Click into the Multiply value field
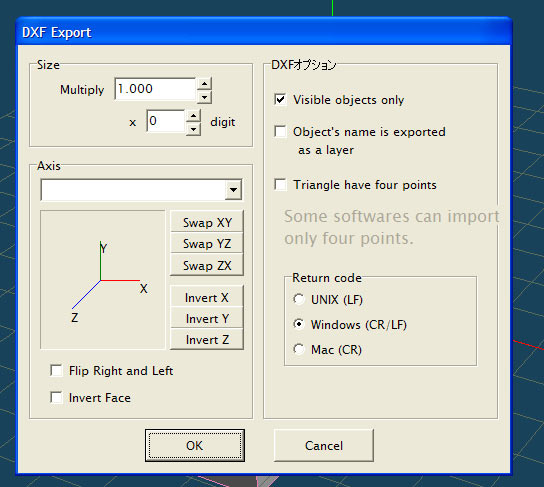 155,89
